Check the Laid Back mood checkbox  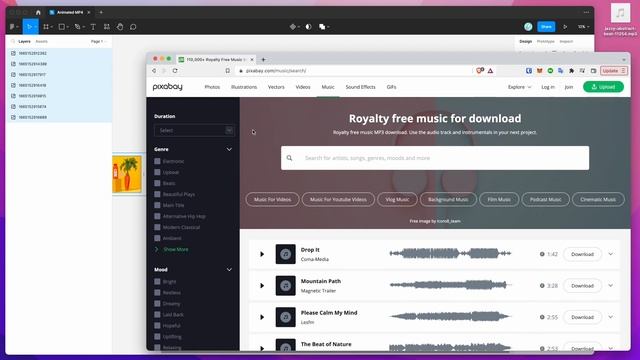point(157,315)
